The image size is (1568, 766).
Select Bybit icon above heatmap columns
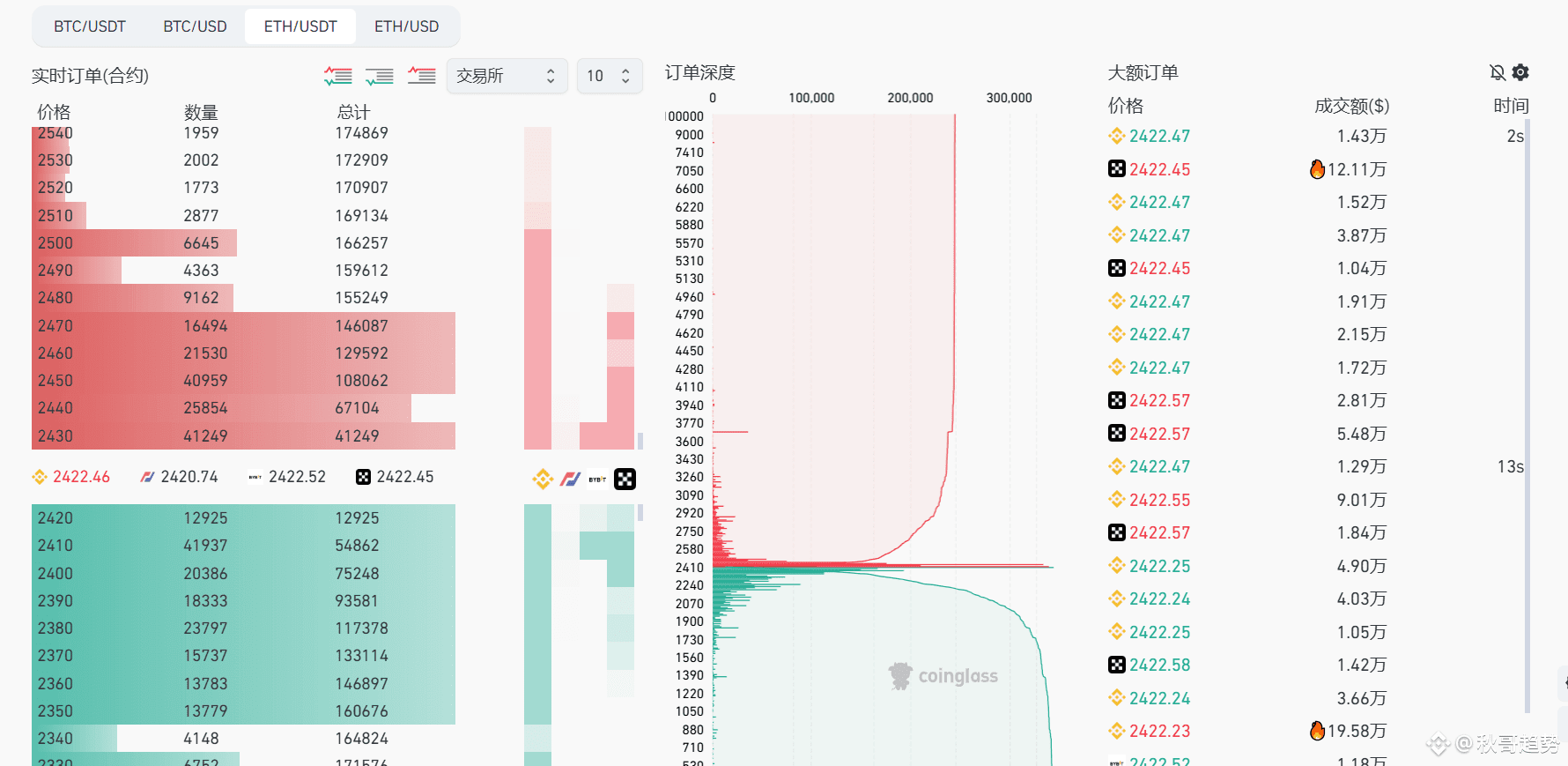pyautogui.click(x=597, y=480)
